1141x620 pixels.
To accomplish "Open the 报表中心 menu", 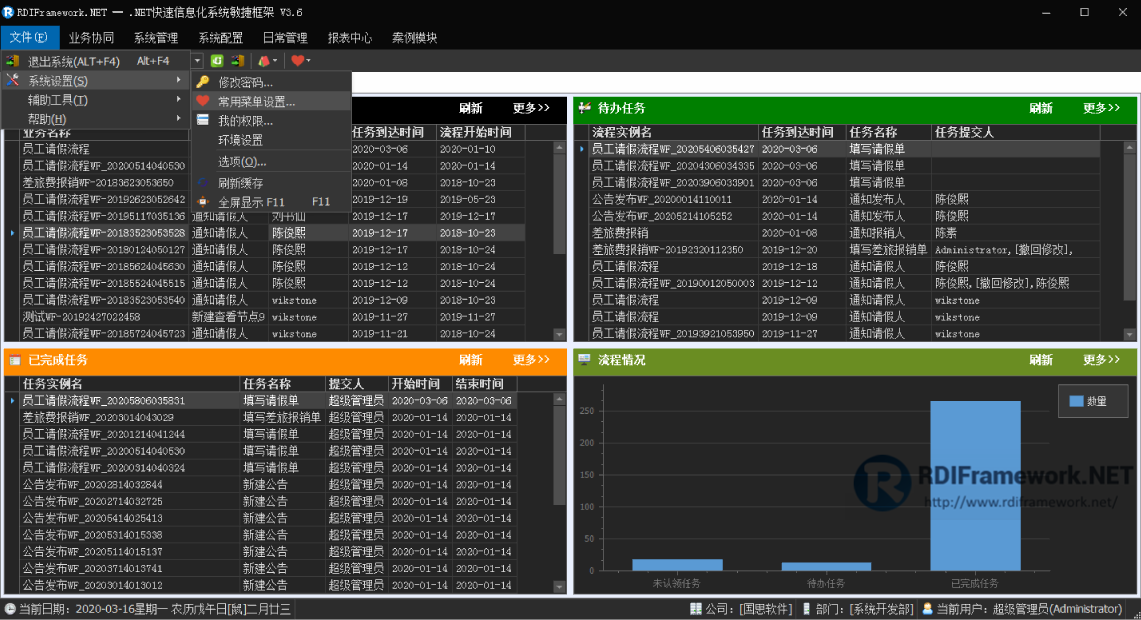I will [349, 37].
